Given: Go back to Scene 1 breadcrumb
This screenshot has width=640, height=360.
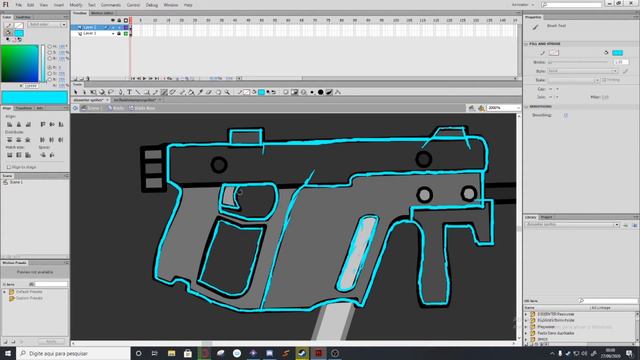Looking at the screenshot, I should 91,108.
